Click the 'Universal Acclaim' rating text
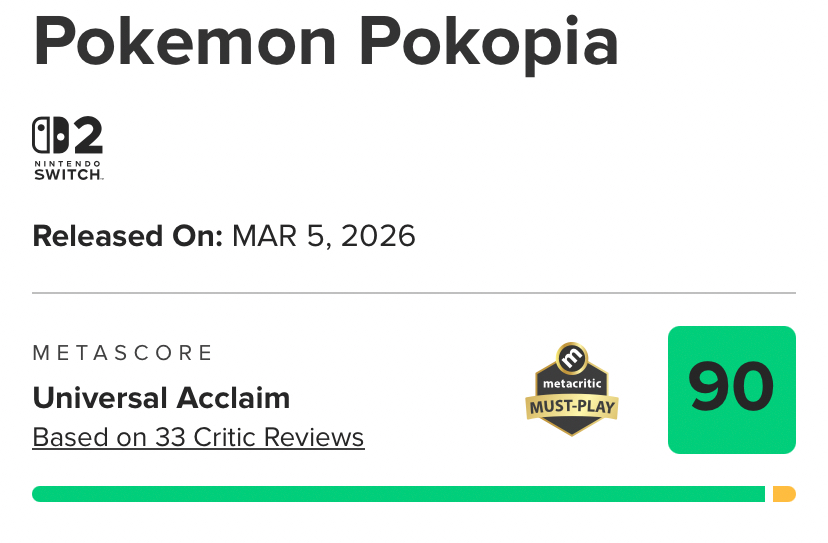This screenshot has height=543, width=828. coord(161,398)
